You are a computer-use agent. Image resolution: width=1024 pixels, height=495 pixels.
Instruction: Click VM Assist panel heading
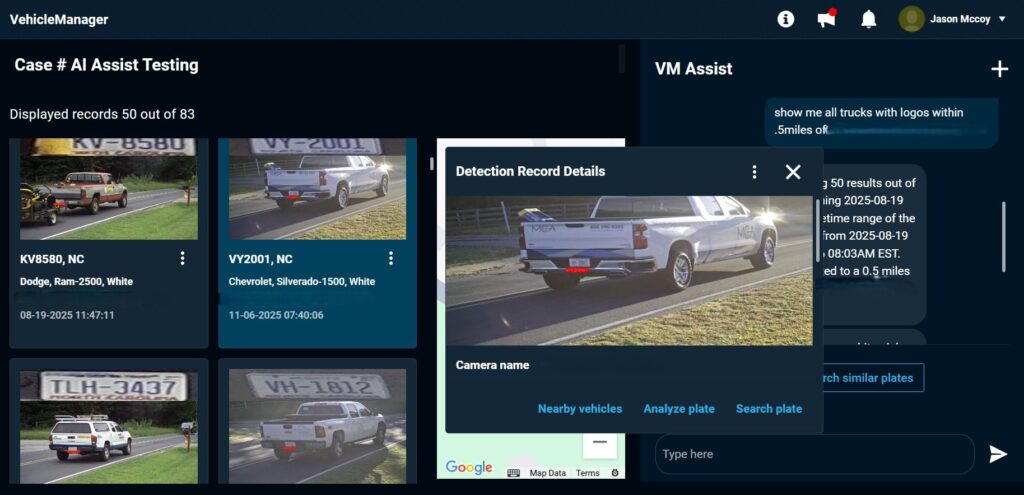point(694,69)
